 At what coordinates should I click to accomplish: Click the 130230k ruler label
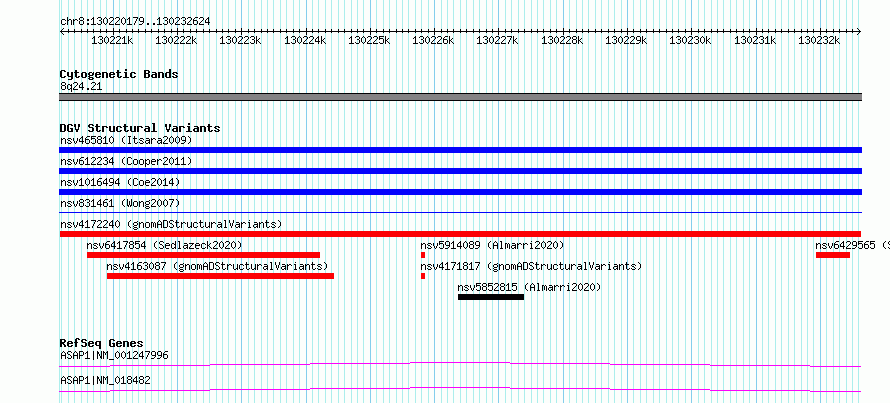[x=690, y=41]
